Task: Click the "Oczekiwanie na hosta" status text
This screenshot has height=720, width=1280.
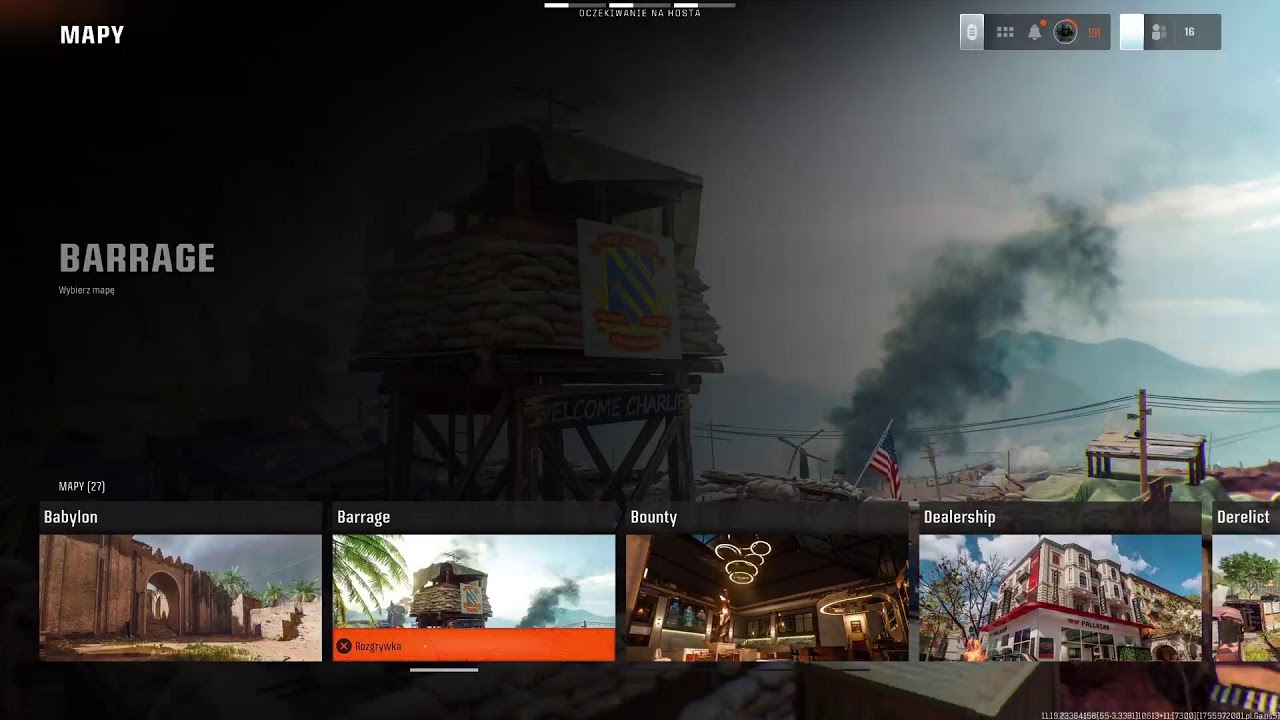Action: (640, 14)
